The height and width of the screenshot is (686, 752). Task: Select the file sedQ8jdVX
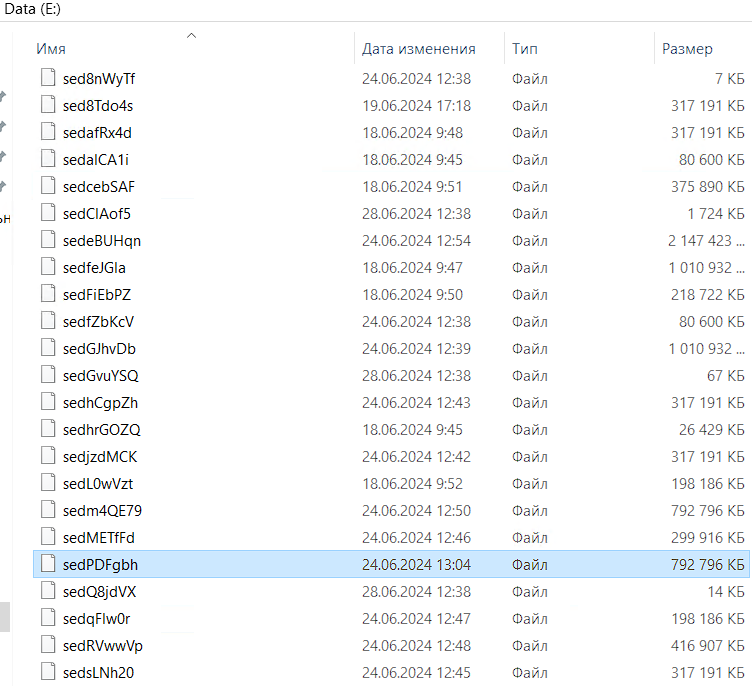pyautogui.click(x=99, y=591)
